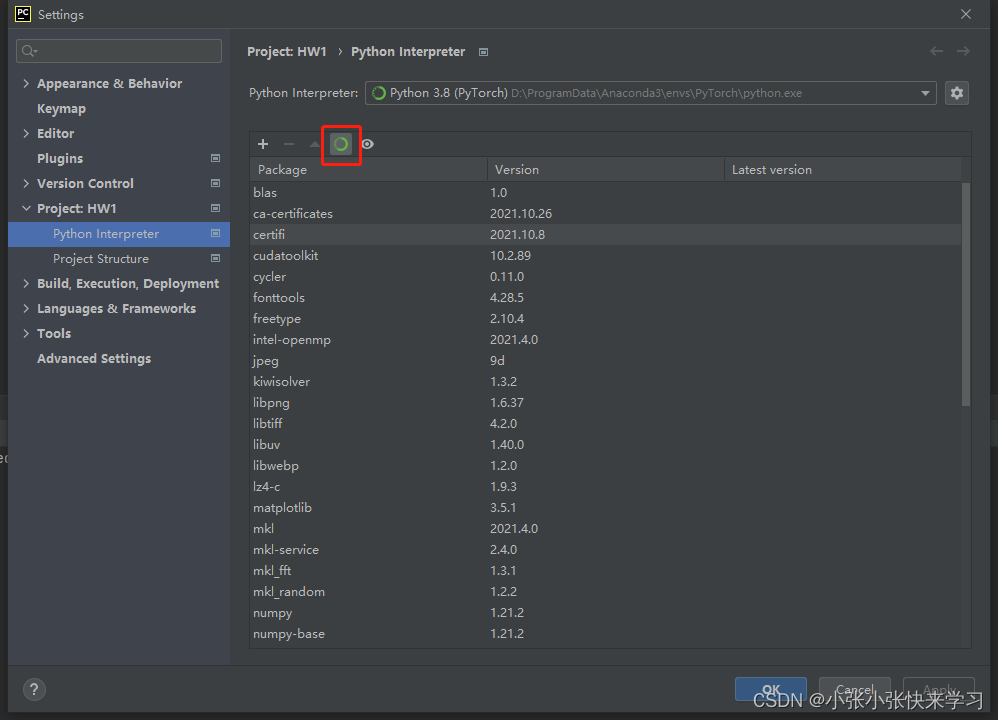Click the uninstall package minus icon

point(289,144)
